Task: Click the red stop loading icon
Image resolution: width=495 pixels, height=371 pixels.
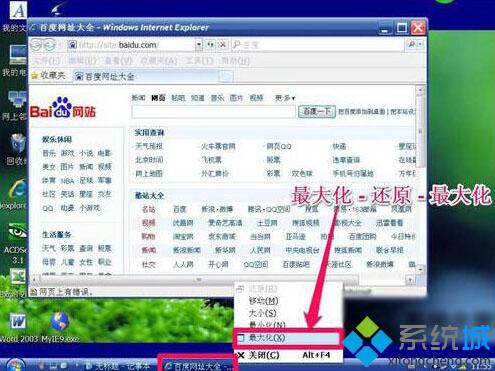Action: point(222,44)
